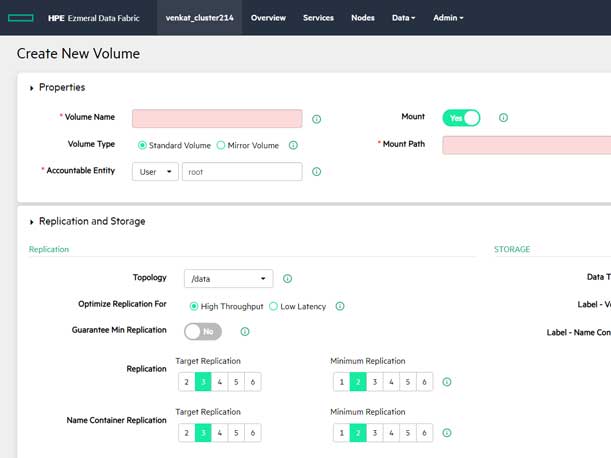Go to the Nodes page
Viewport: 611px width, 458px height.
coord(363,18)
